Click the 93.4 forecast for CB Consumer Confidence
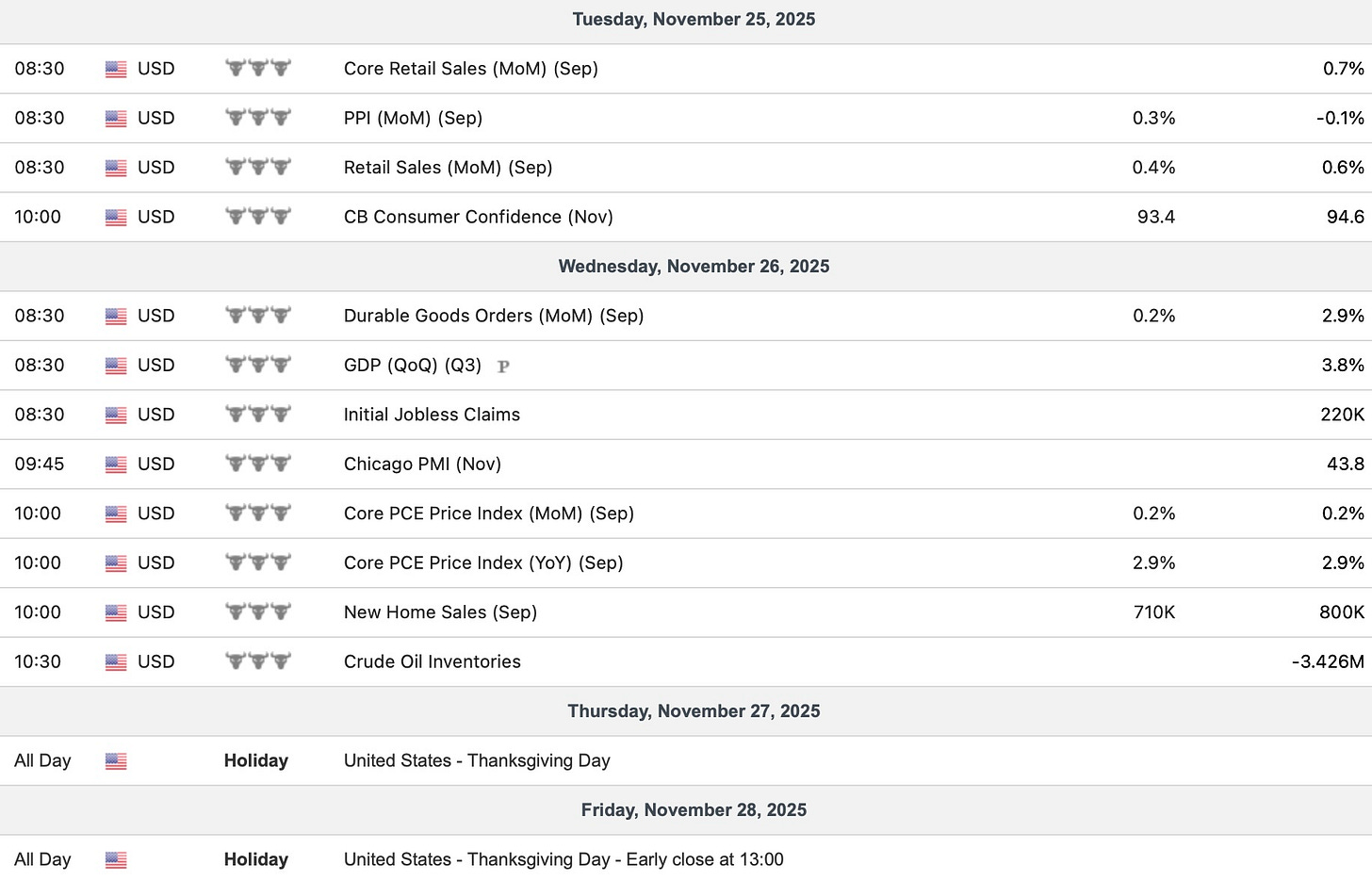The image size is (1372, 881). pyautogui.click(x=1156, y=217)
